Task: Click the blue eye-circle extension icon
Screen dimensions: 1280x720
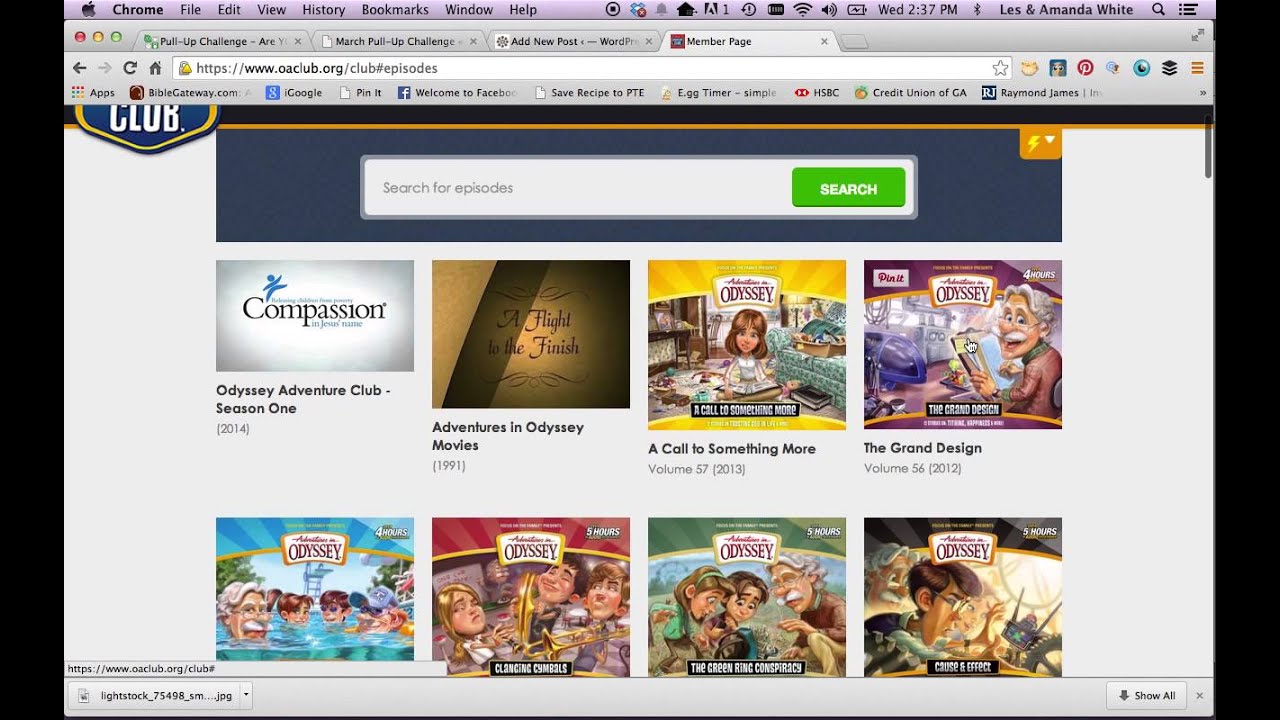Action: pyautogui.click(x=1141, y=68)
